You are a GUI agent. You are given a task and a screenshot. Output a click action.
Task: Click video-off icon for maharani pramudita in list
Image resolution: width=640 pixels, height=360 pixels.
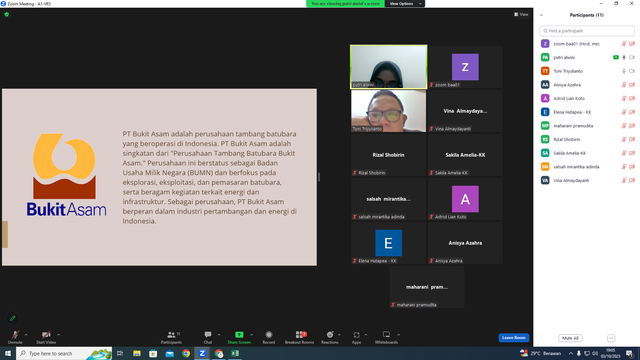[x=632, y=126]
